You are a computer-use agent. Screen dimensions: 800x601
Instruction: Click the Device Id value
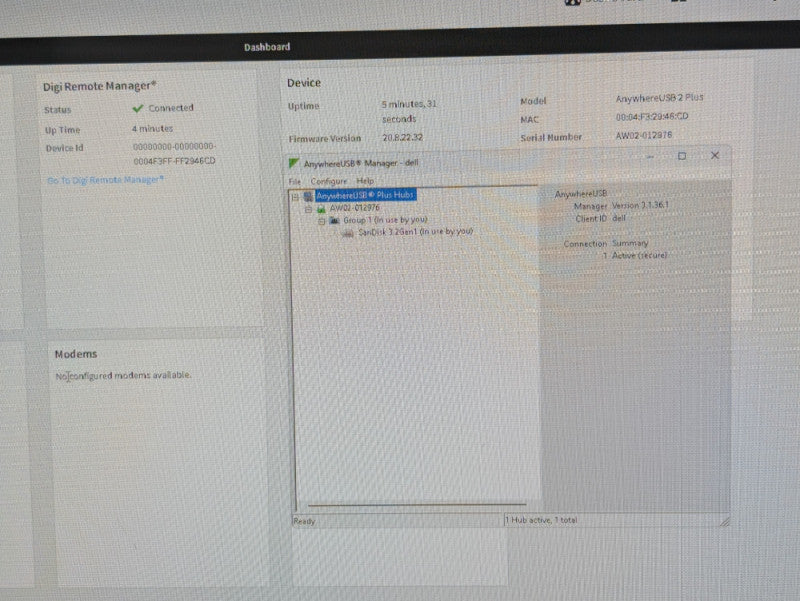174,153
